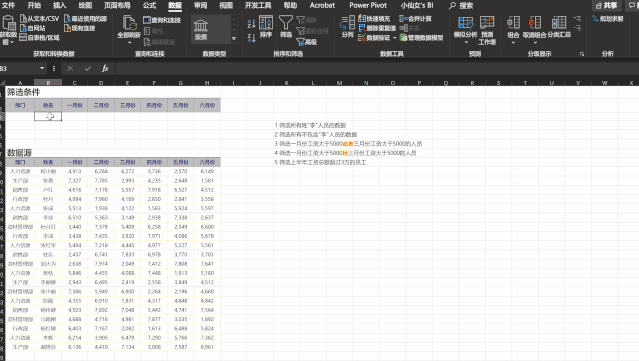Open the 视图 (View) tab
This screenshot has width=639, height=361.
pyautogui.click(x=226, y=5)
